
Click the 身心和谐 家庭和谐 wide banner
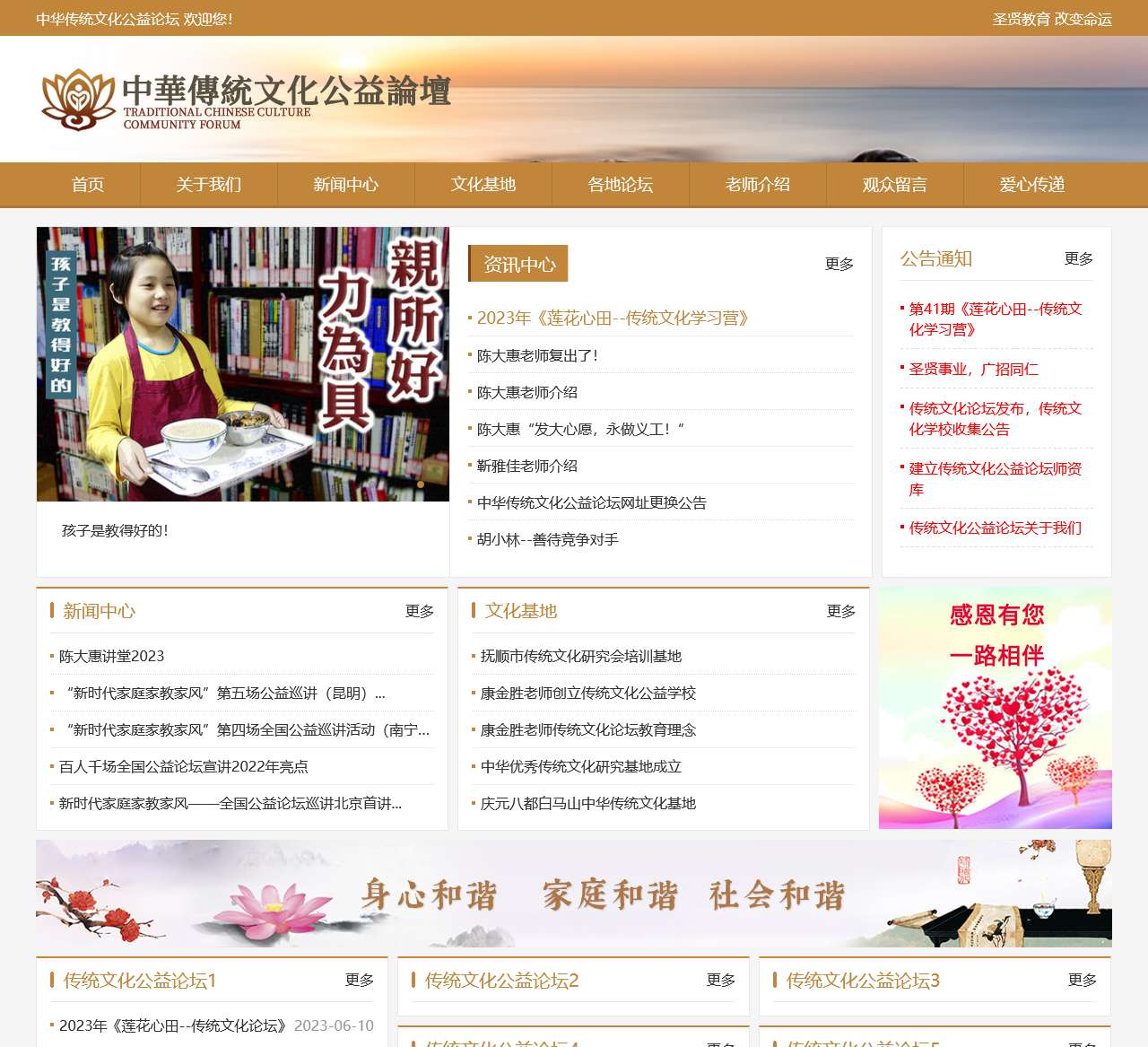574,894
